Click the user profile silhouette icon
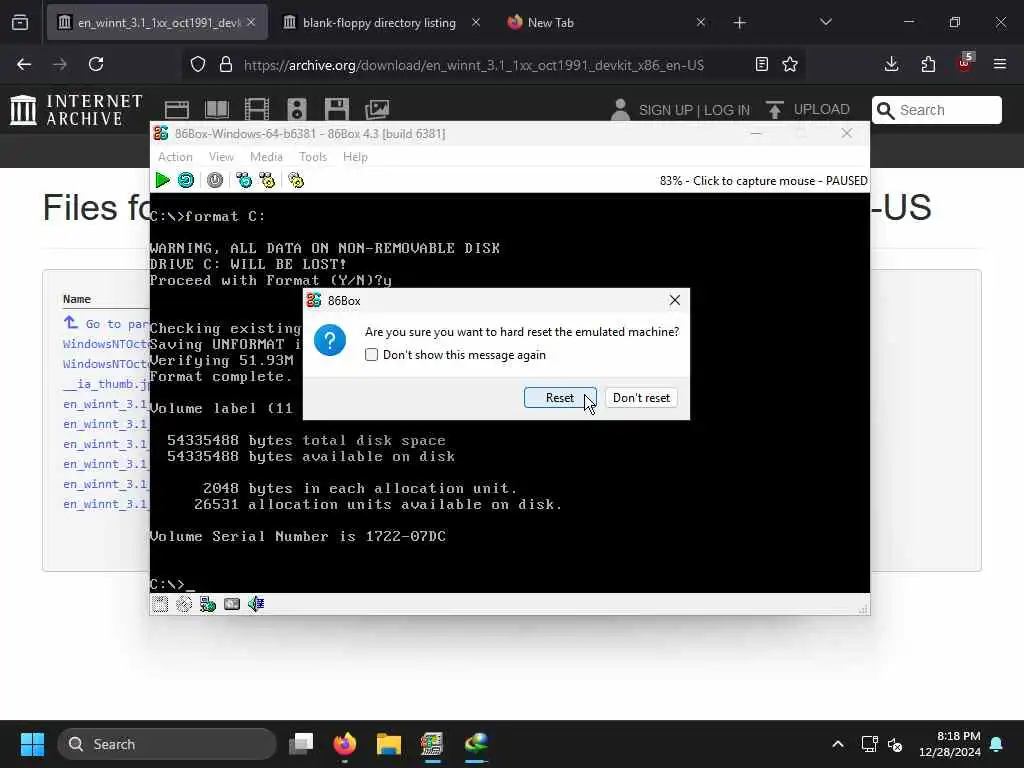Image resolution: width=1024 pixels, height=768 pixels. 620,110
